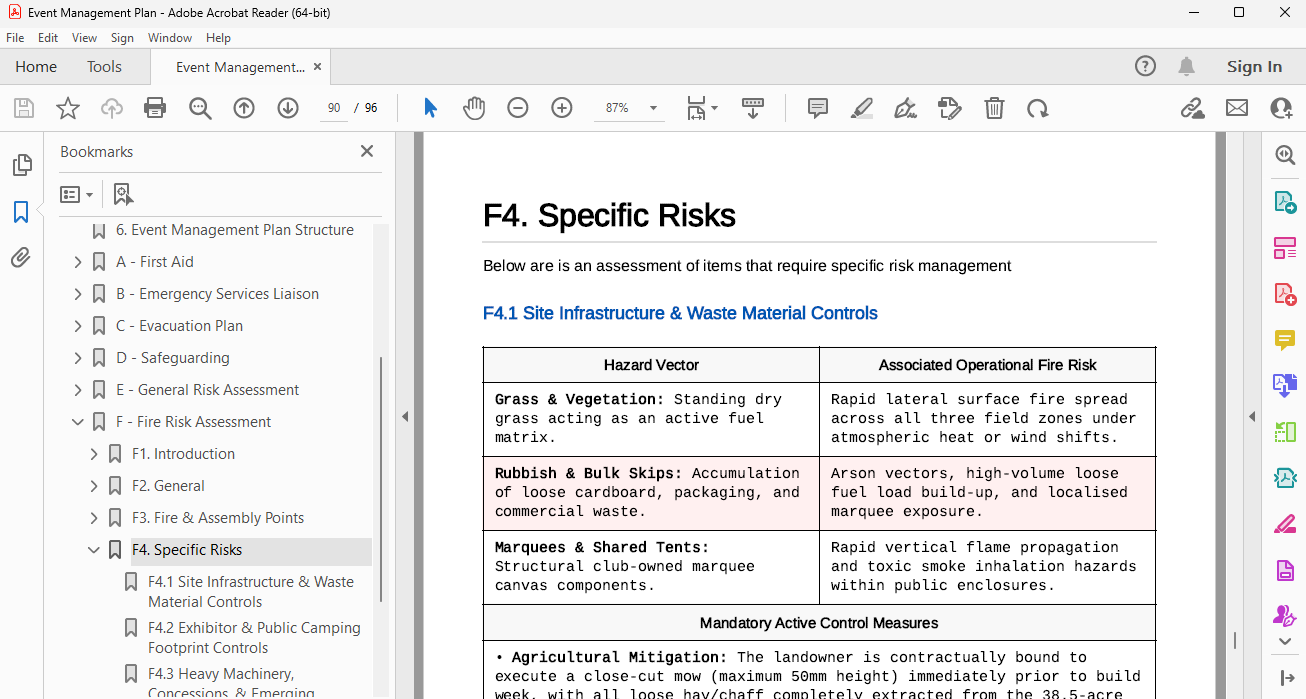The image size is (1306, 699).
Task: Add a comment with the sticky note tool
Action: (x=818, y=108)
